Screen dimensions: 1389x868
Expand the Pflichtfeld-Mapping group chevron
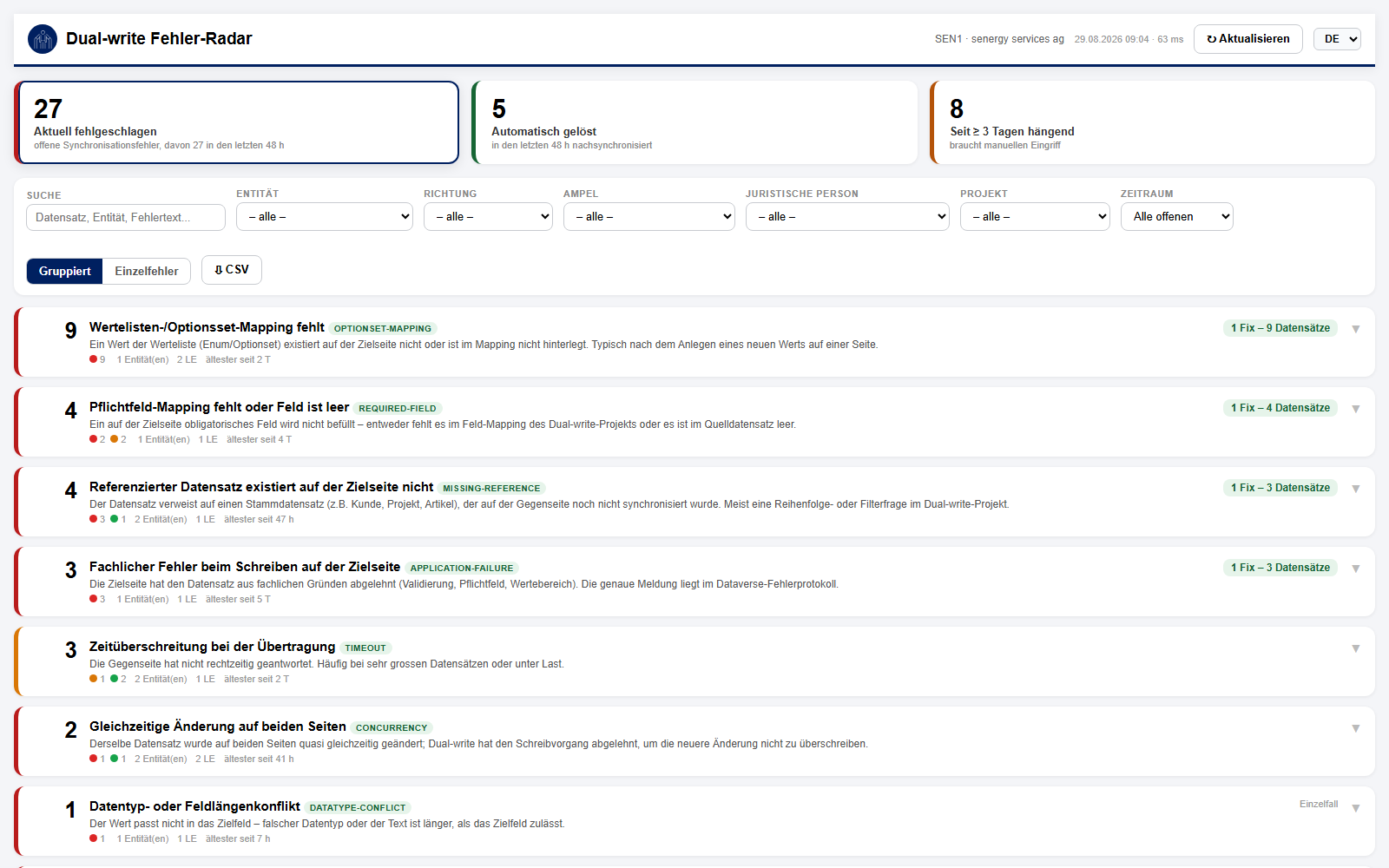click(1356, 409)
